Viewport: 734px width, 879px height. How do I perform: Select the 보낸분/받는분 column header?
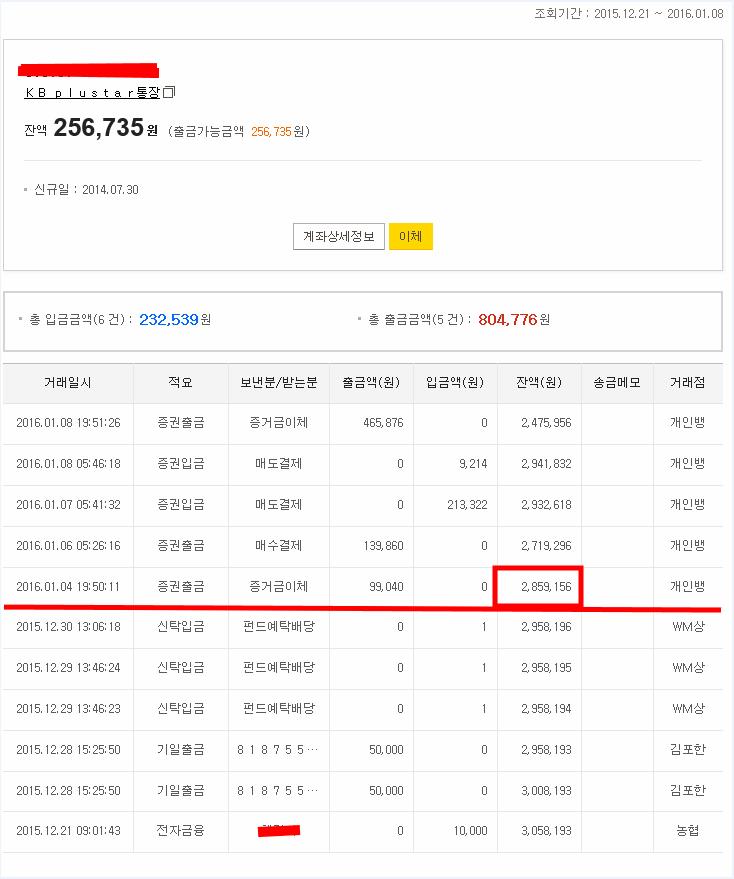tap(279, 383)
